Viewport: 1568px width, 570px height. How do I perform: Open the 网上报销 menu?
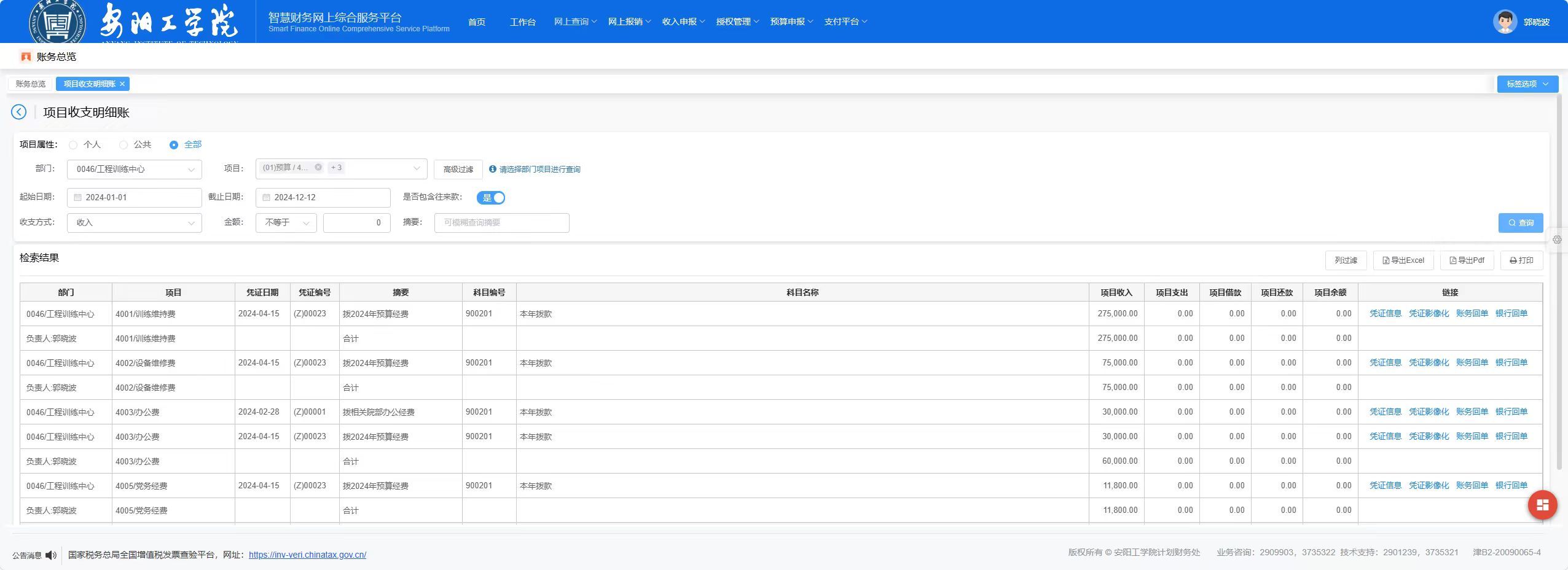(629, 21)
